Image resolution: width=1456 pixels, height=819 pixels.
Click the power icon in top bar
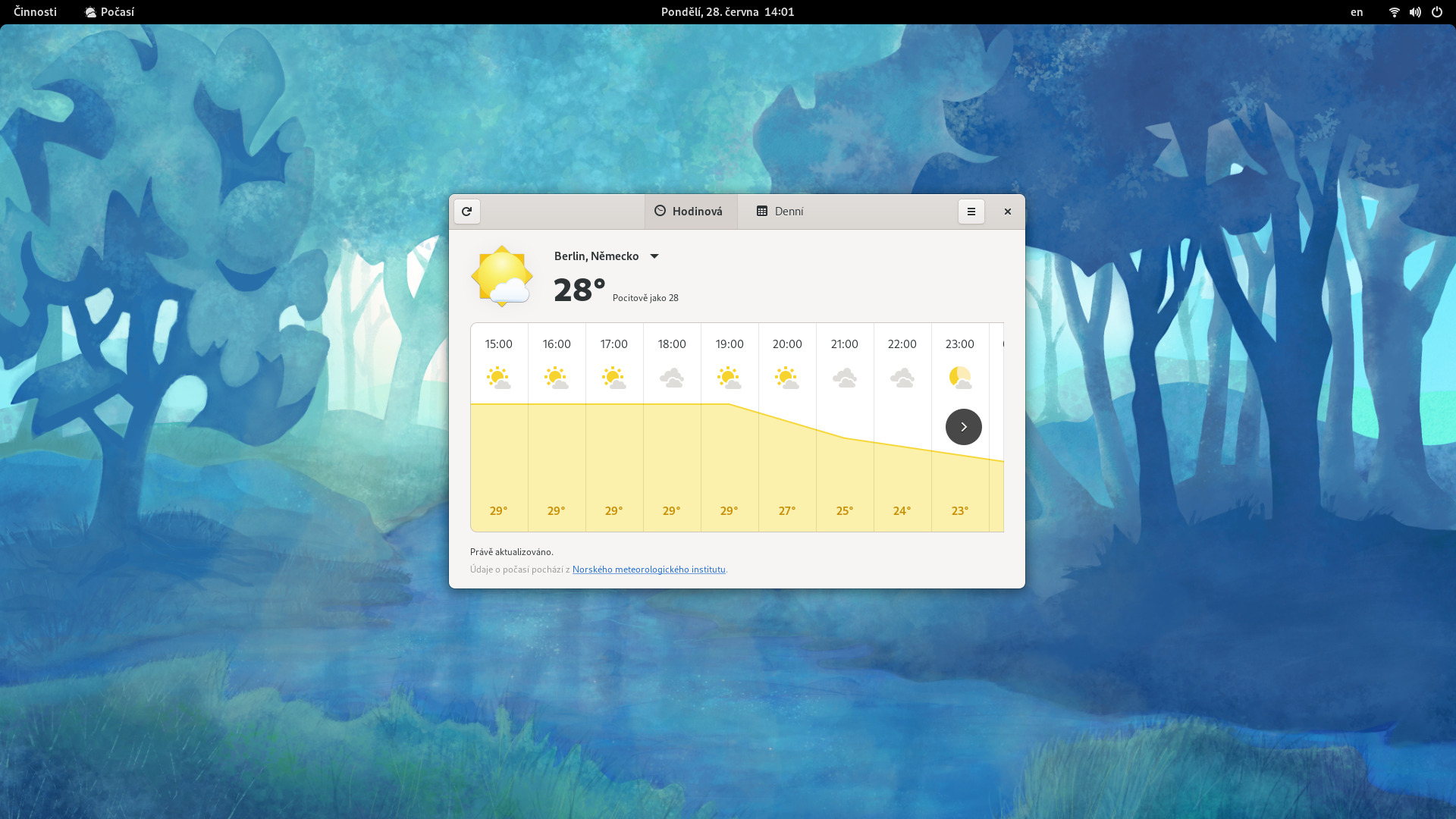coord(1436,12)
